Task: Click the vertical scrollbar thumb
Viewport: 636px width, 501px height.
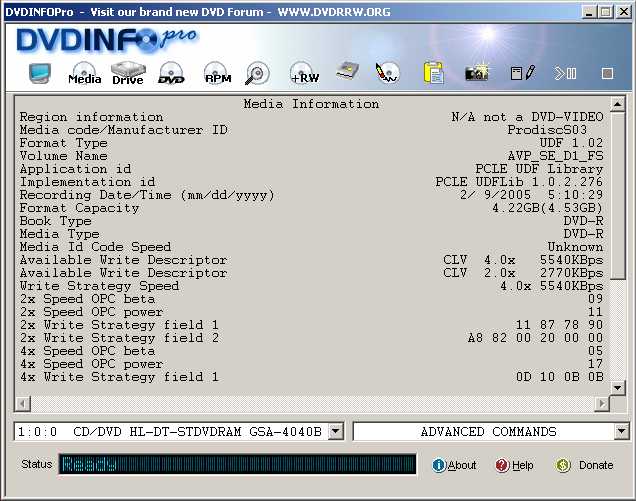Action: [x=617, y=196]
